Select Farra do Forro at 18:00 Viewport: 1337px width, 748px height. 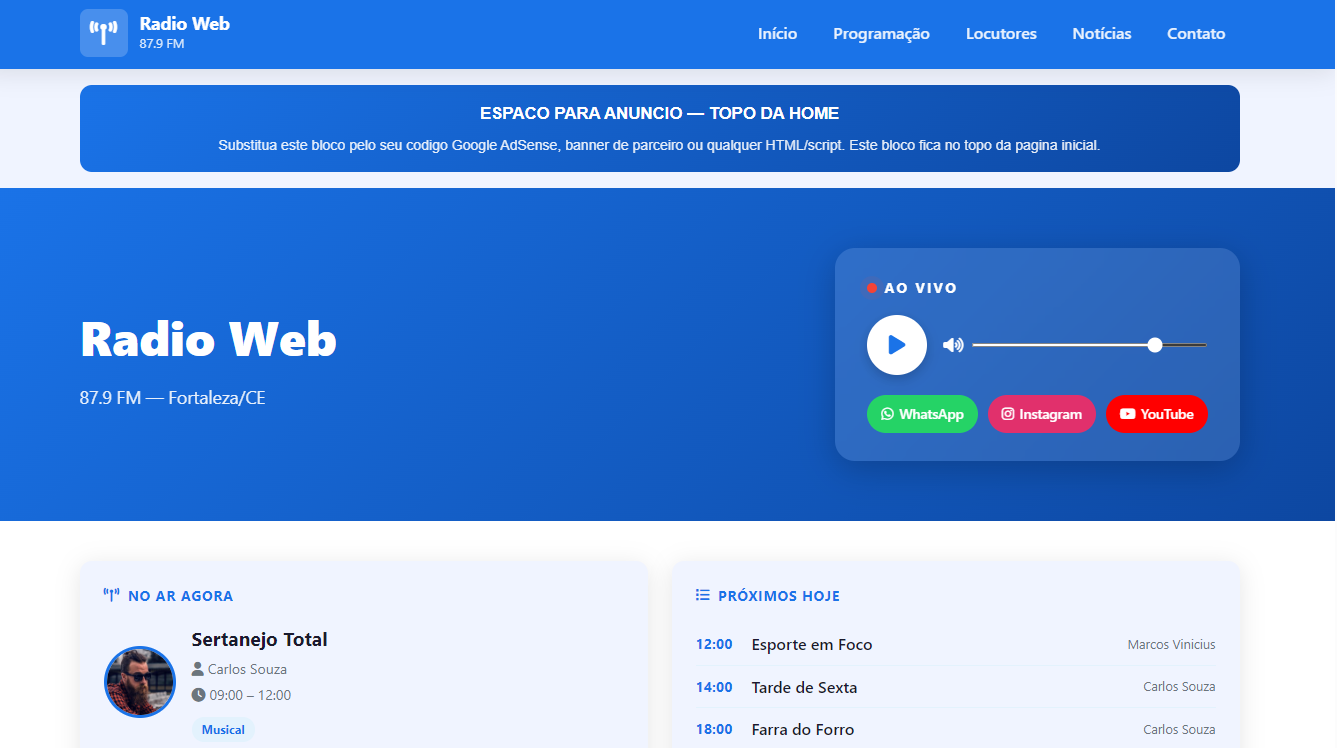[x=802, y=730]
